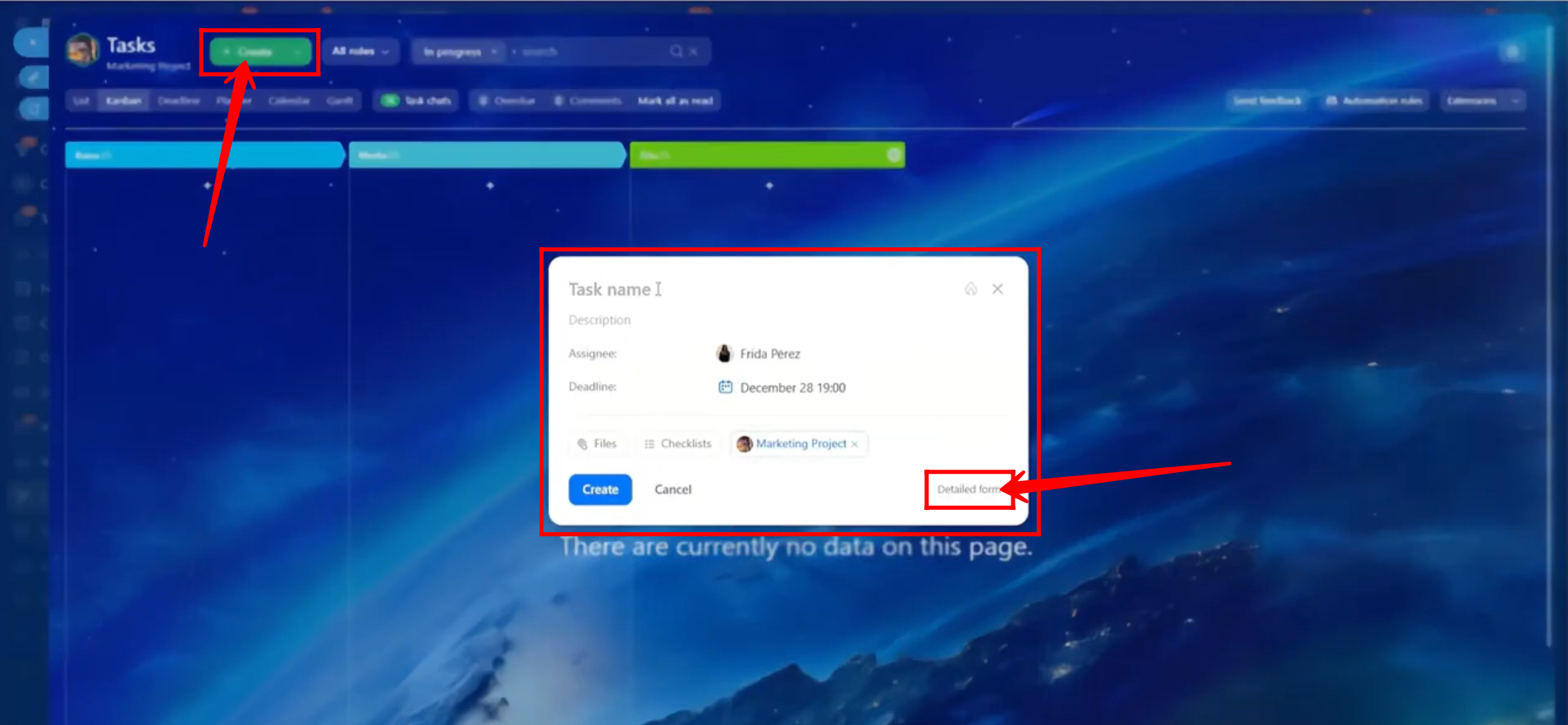Click the blue Create button in dialog

coord(600,489)
